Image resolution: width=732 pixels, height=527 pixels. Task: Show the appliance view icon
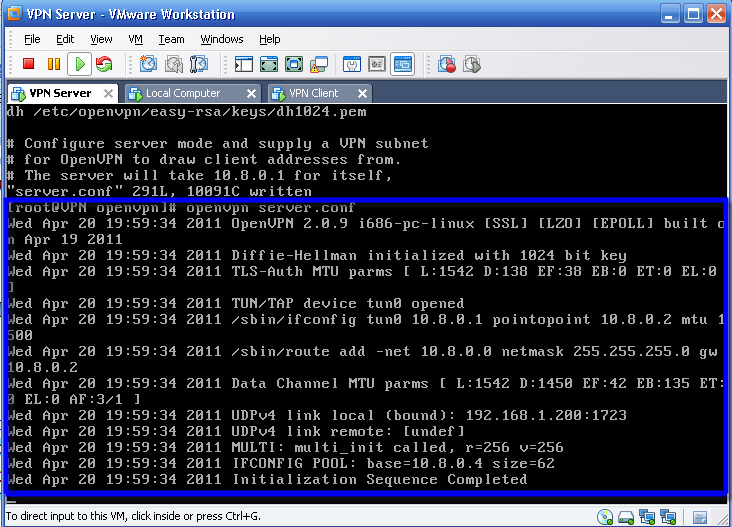(377, 64)
